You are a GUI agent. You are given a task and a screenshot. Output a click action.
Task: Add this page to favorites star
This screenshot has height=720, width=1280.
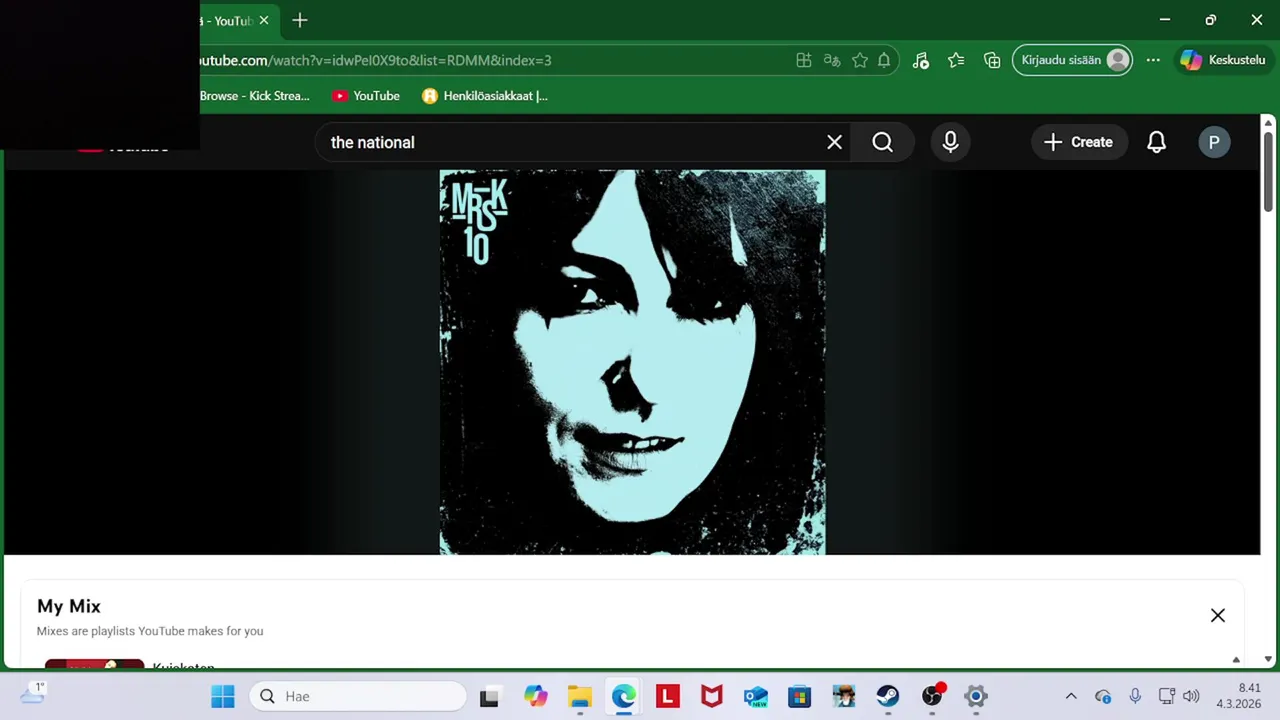859,60
